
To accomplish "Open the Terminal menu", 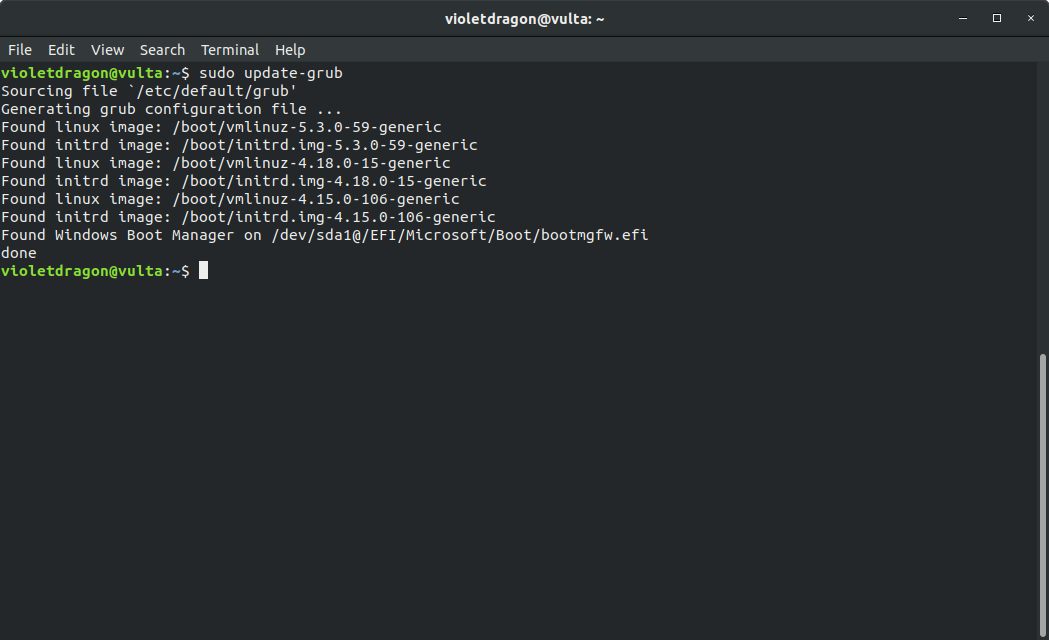I will pos(230,49).
